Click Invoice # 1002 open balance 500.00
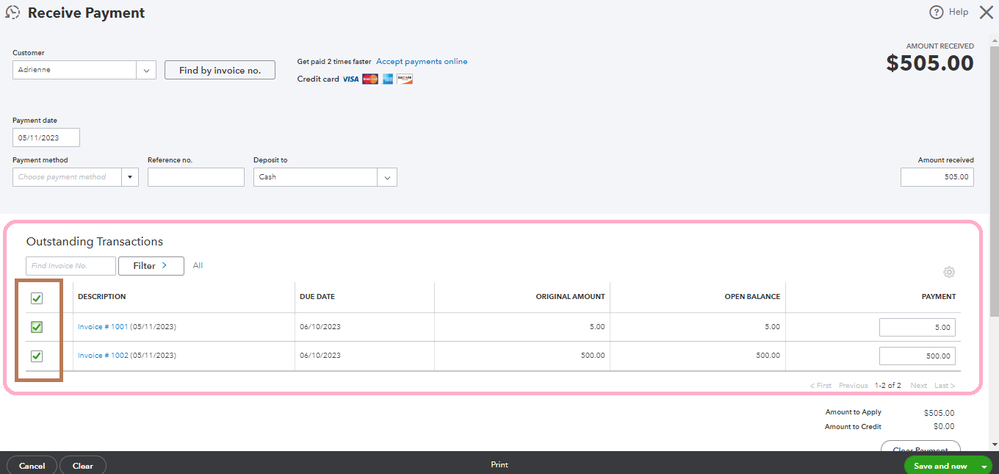 click(768, 356)
